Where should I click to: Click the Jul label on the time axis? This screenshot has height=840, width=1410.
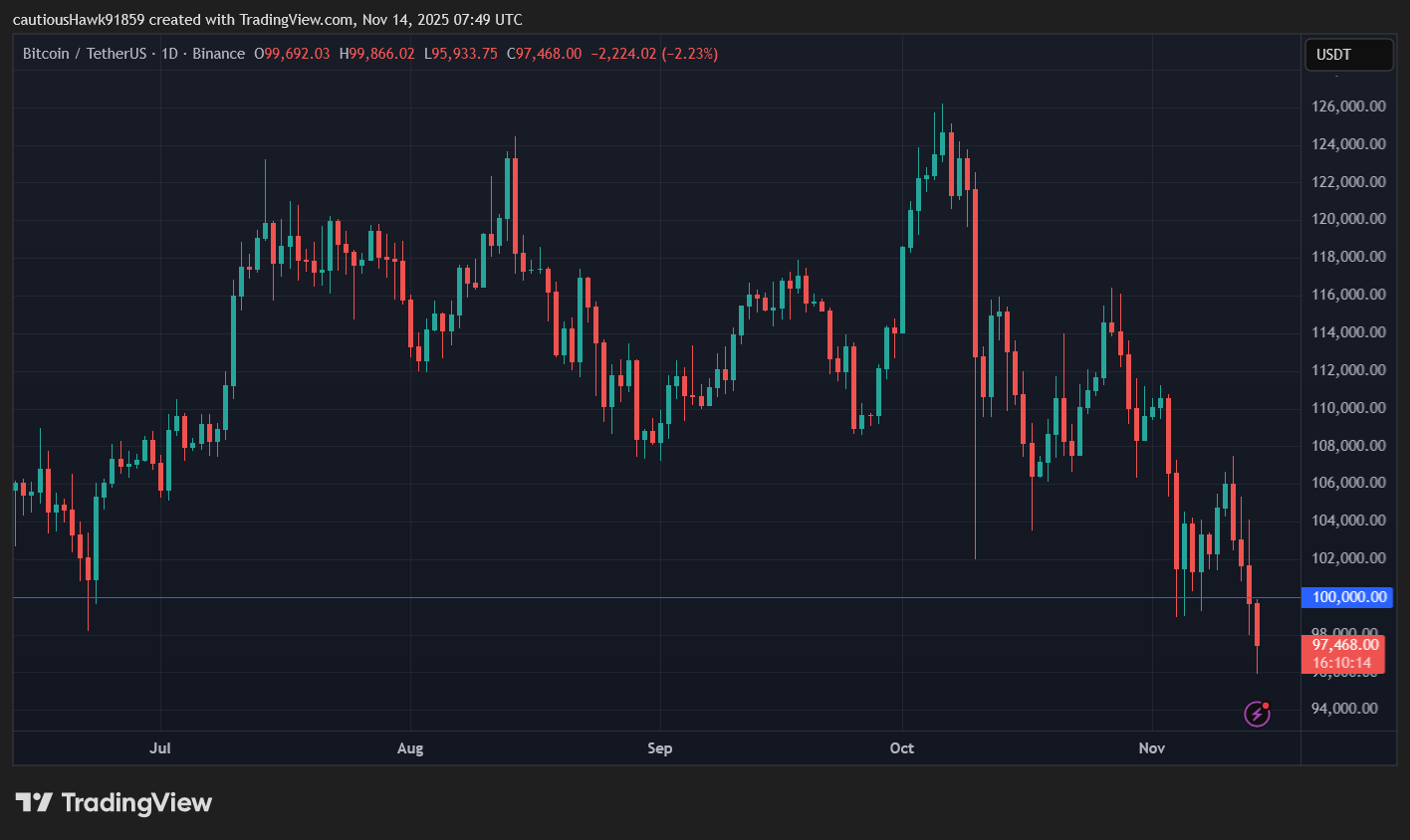[x=160, y=747]
